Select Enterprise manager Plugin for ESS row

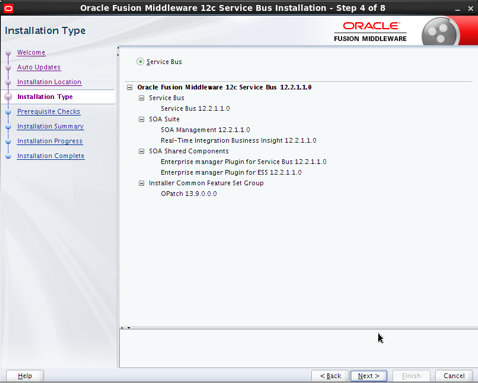[231, 173]
